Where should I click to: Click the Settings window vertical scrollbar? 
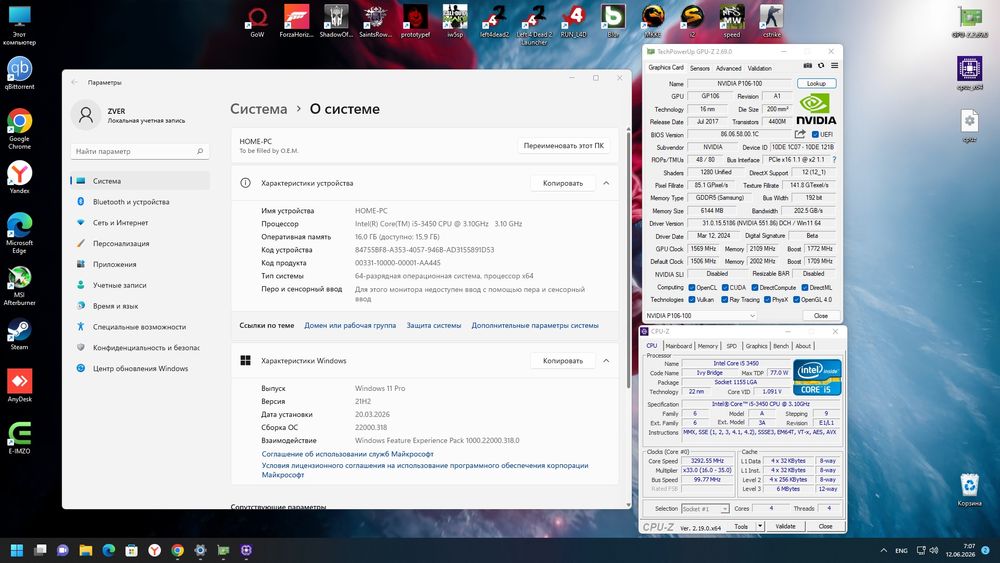pos(628,258)
